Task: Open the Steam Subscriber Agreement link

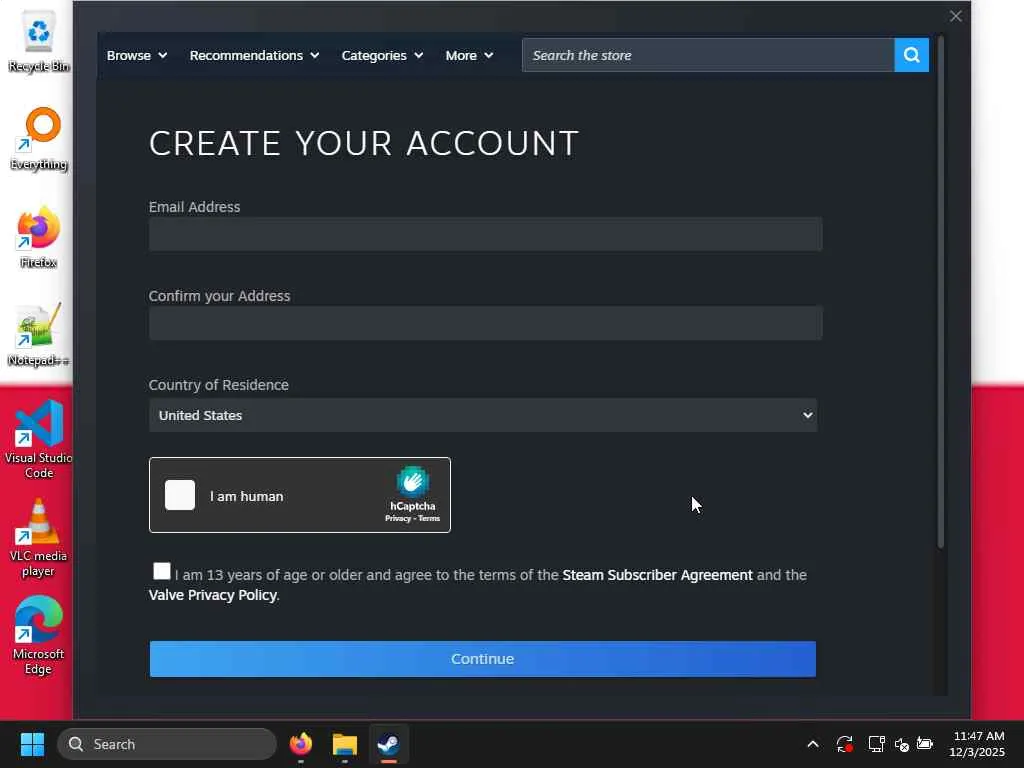Action: pyautogui.click(x=657, y=575)
